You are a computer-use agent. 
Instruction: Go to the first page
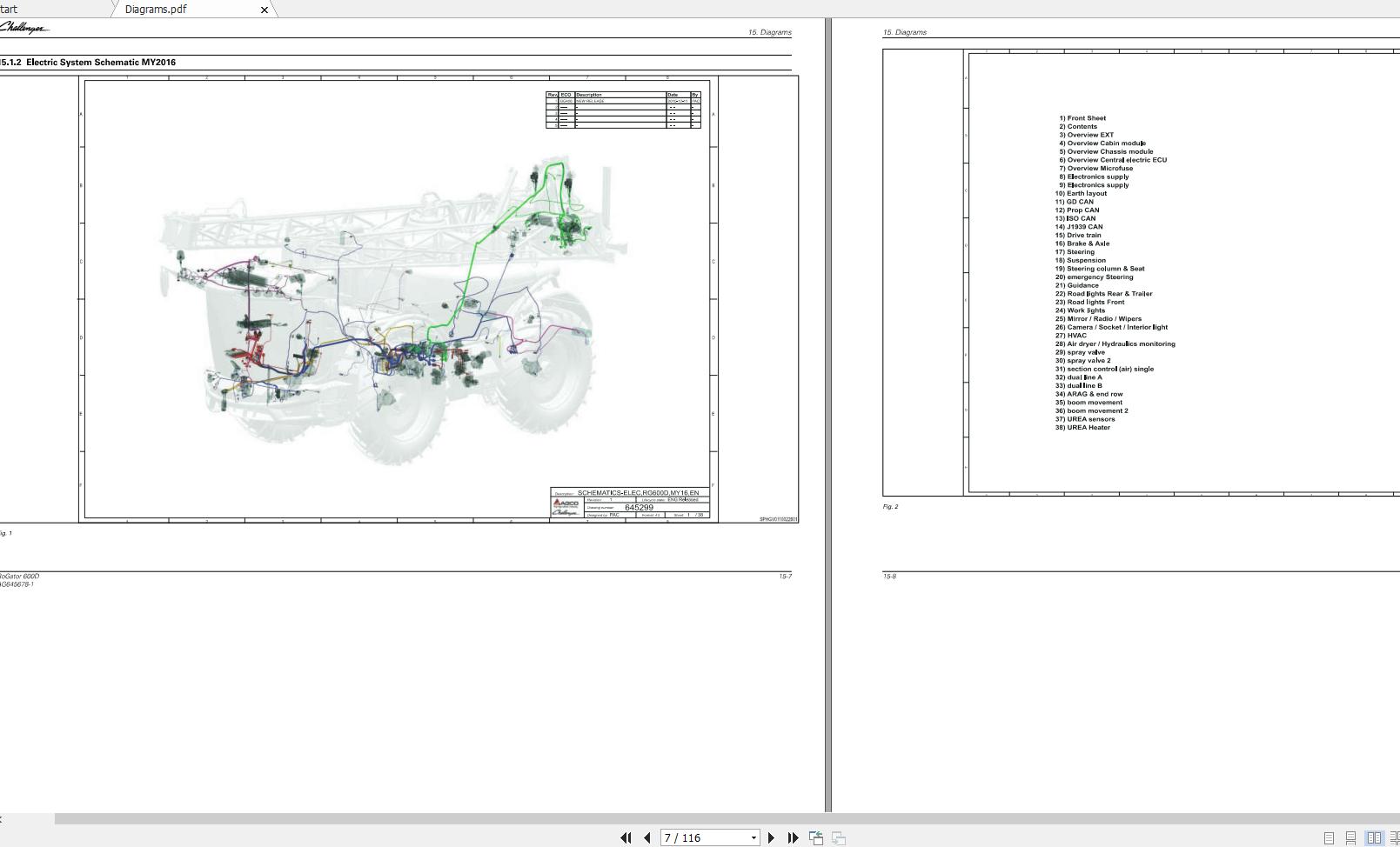(626, 837)
